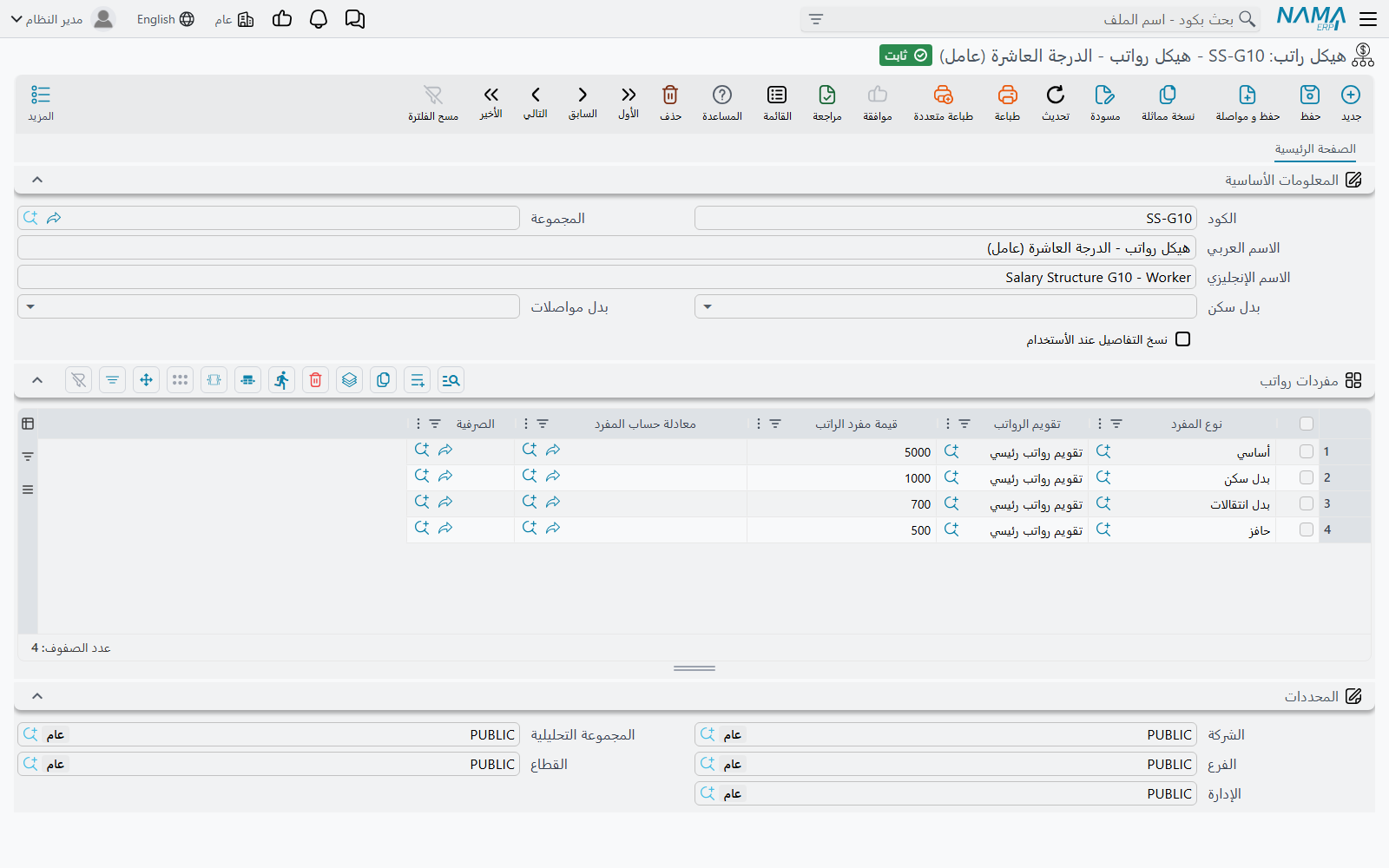
Task: Click the search-list icon in مفردات رواتب toolbar
Action: coord(451,380)
